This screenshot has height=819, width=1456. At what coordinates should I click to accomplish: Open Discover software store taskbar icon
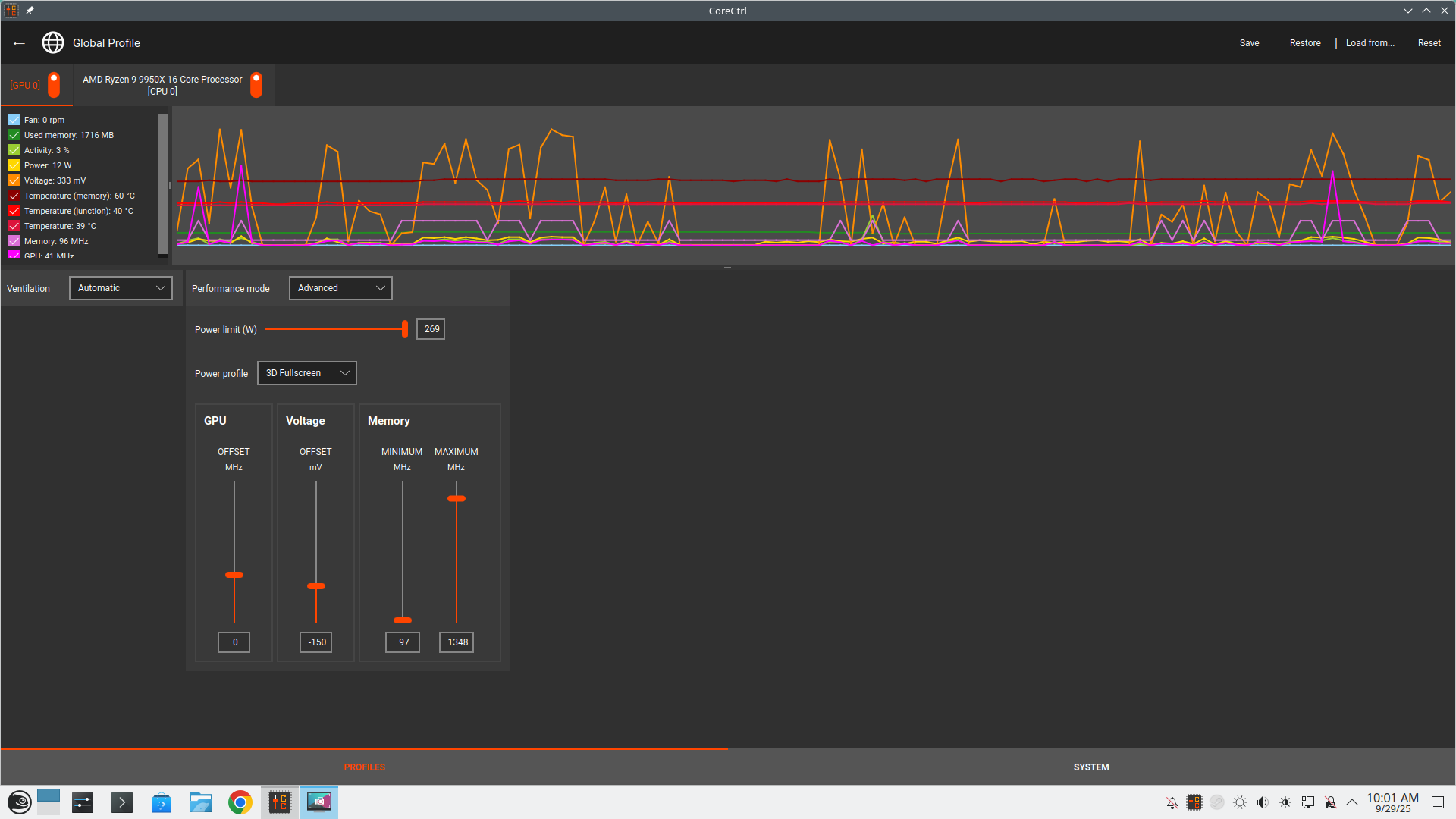point(161,802)
